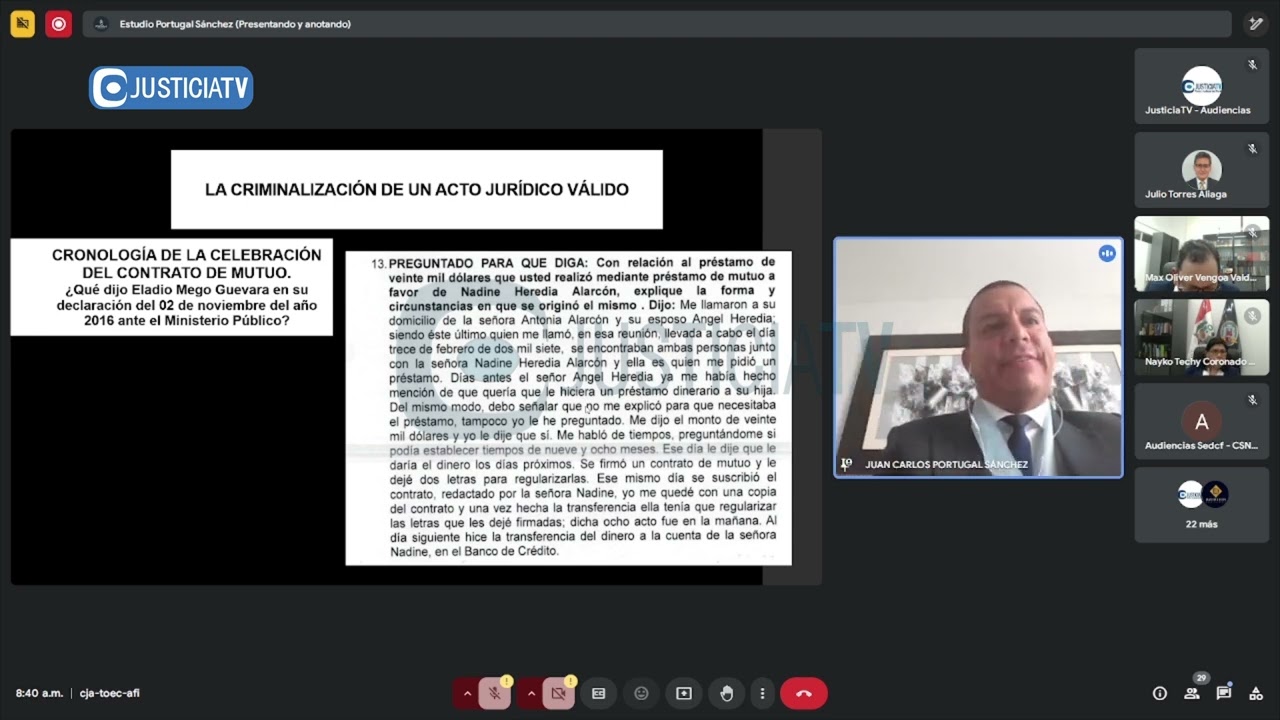Open the Activities panel
The height and width of the screenshot is (720, 1280).
pos(1256,693)
